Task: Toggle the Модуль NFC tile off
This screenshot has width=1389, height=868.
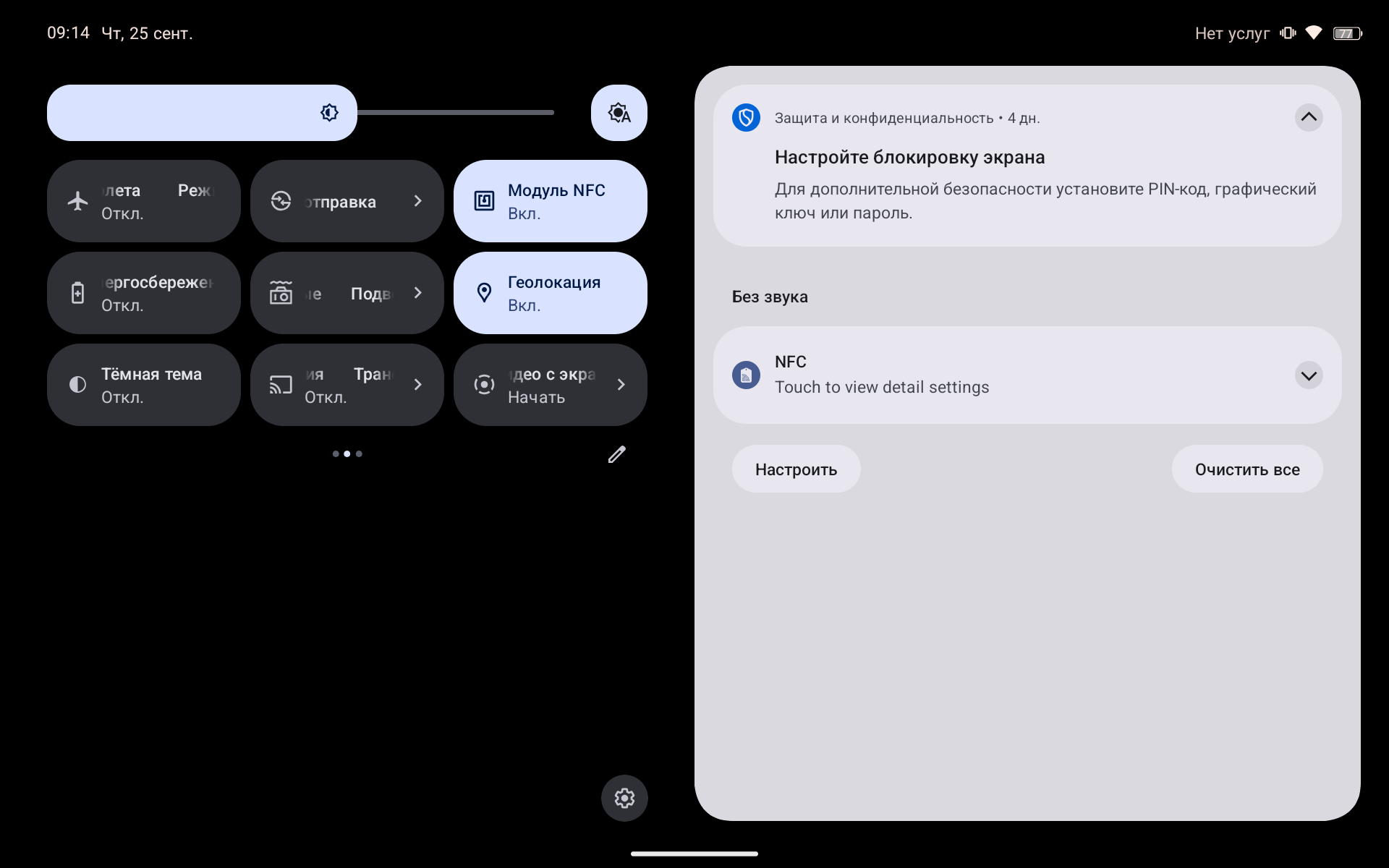Action: 550,201
